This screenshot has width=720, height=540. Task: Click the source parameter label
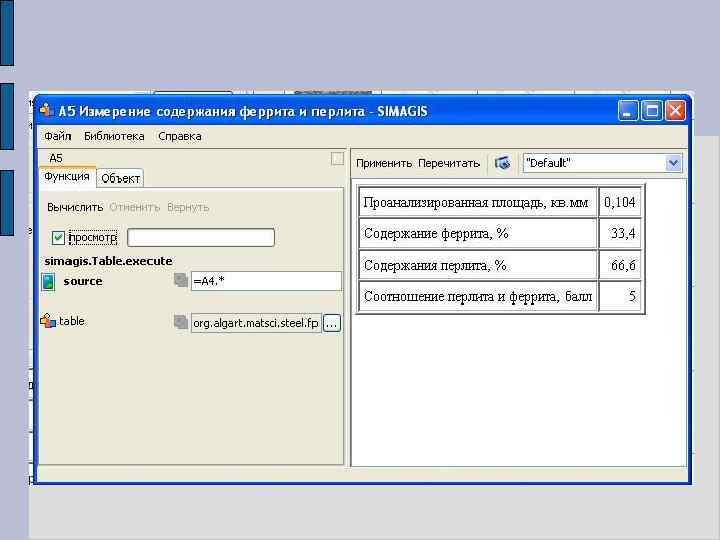(x=83, y=281)
